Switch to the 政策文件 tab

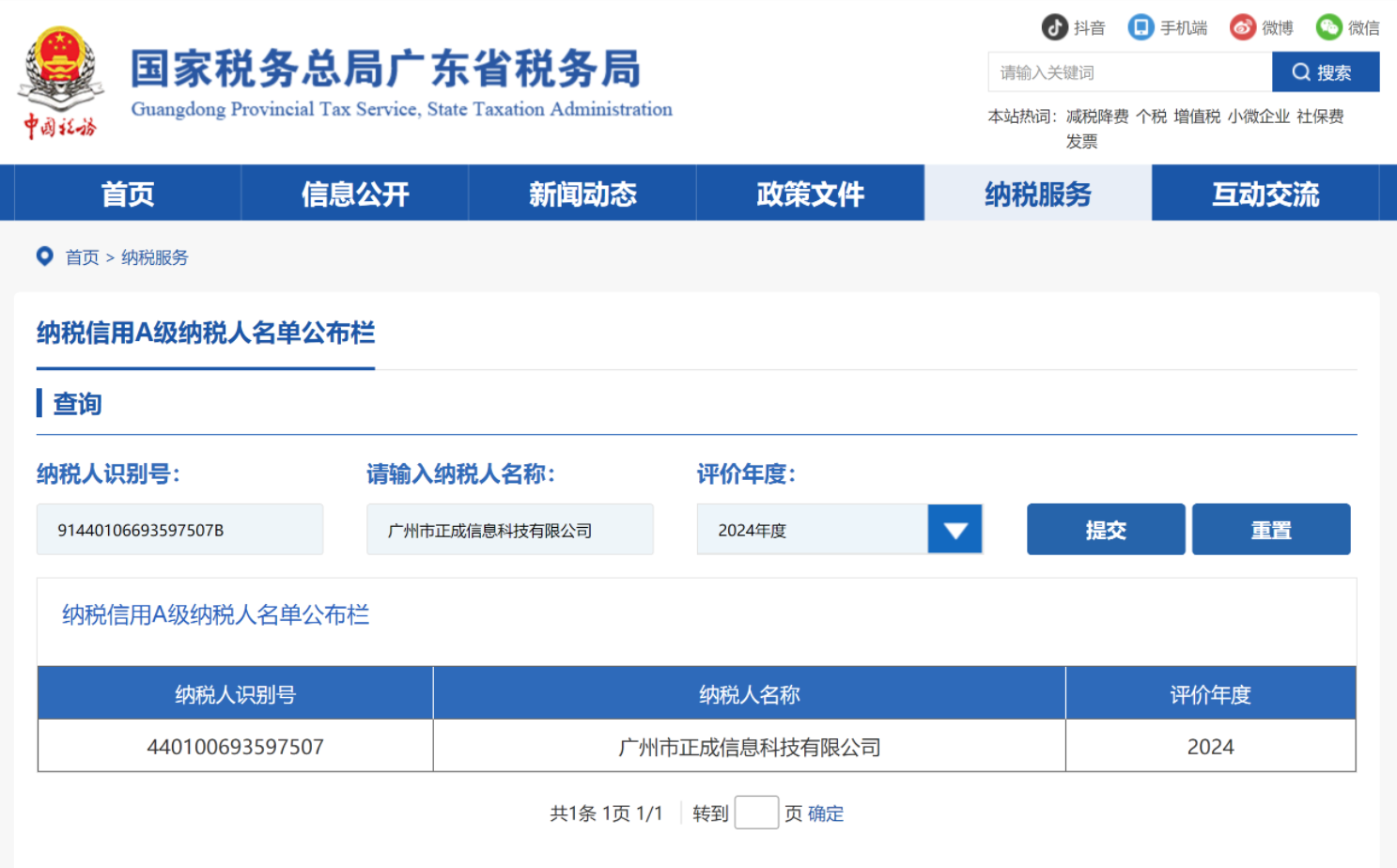[x=810, y=194]
